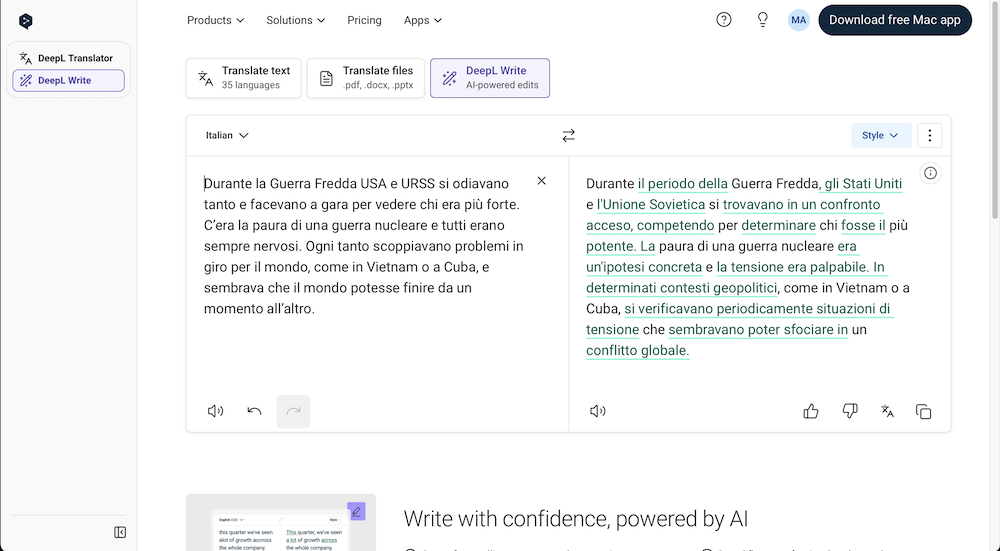Image resolution: width=1000 pixels, height=551 pixels.
Task: Click suggestion "gli Stati Uniti"
Action: click(863, 184)
